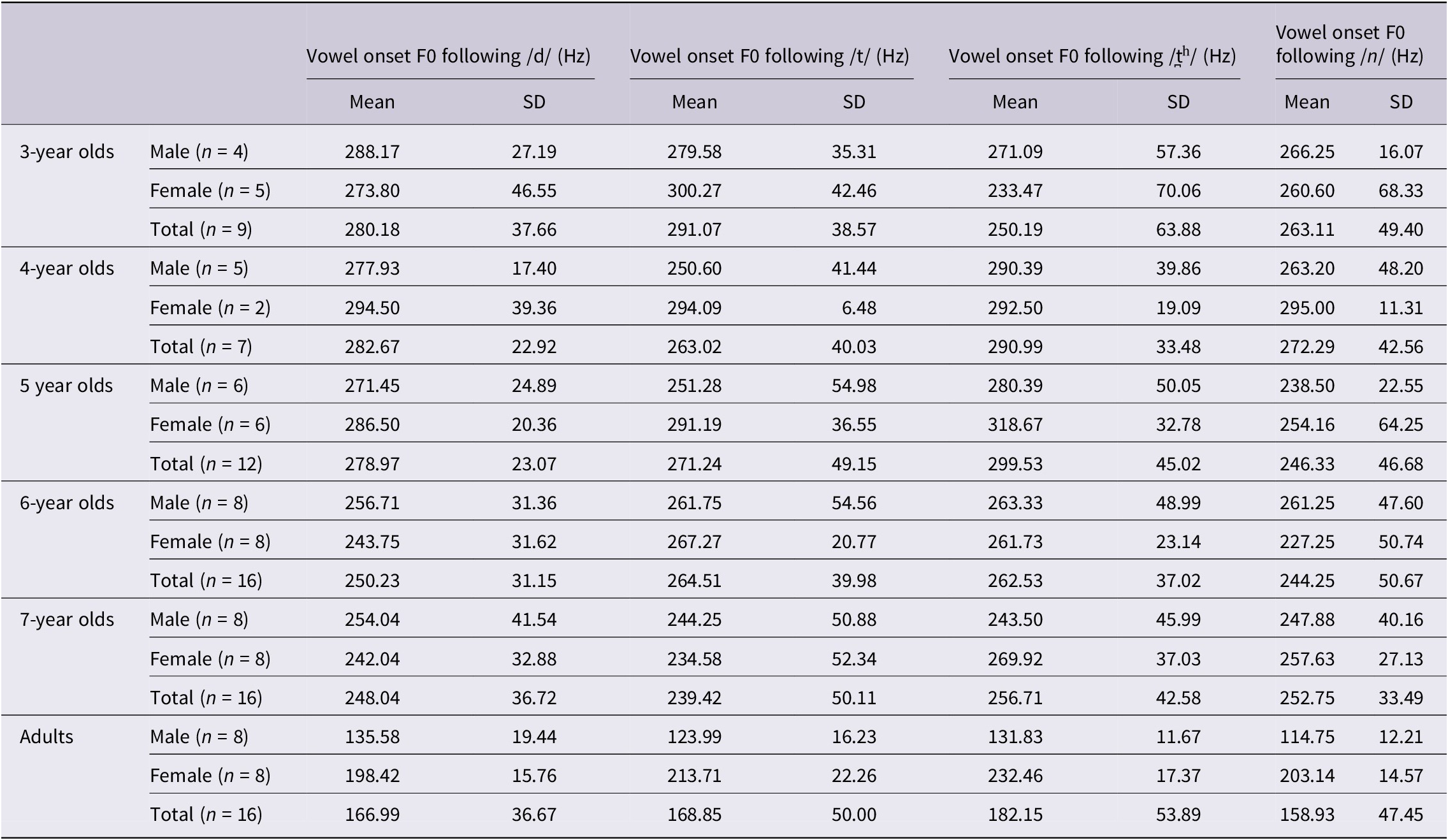
Task: Select the 'Vowel onset F0 following /n/ (Hz)' header
Action: click(1349, 45)
